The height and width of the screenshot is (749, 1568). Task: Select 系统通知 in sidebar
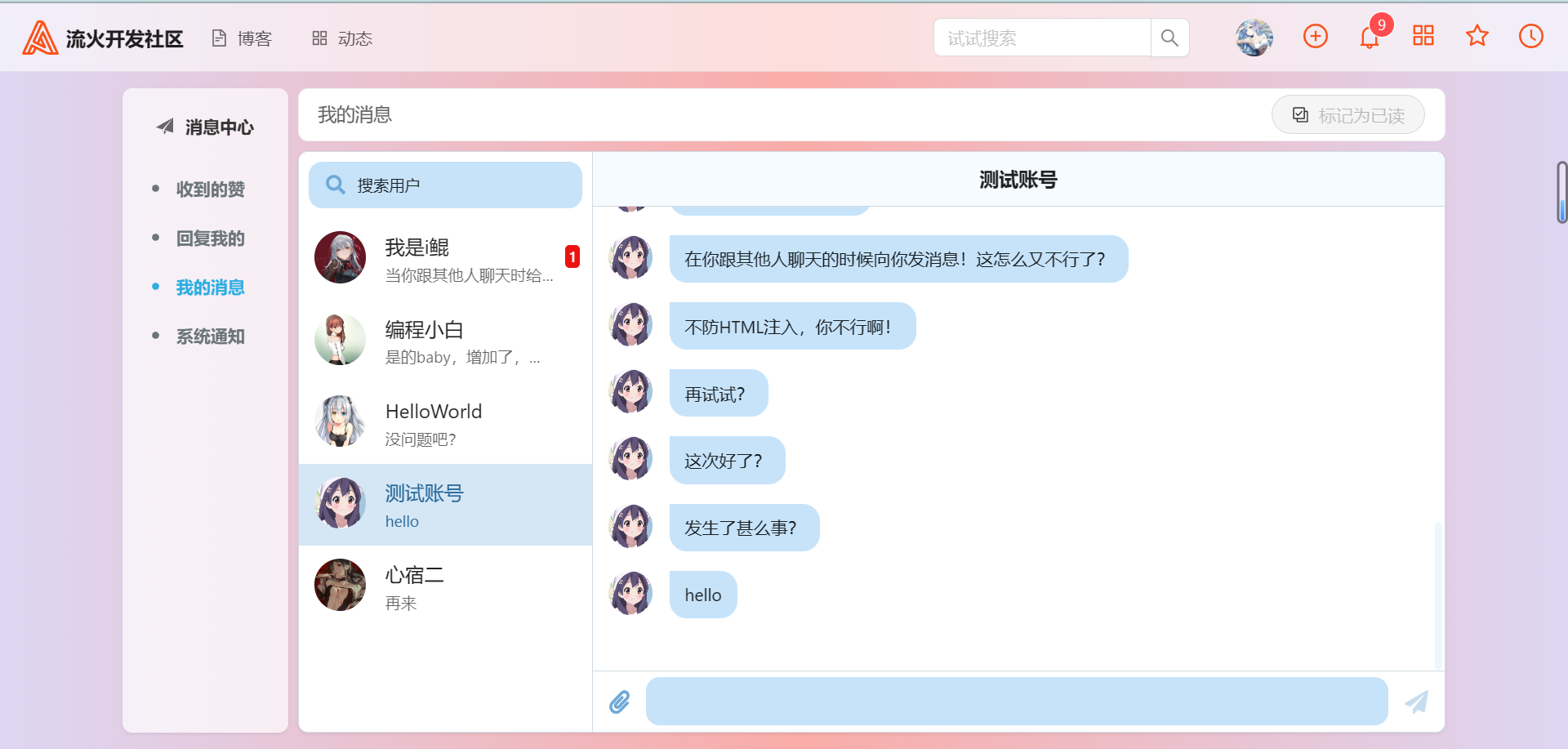(210, 337)
